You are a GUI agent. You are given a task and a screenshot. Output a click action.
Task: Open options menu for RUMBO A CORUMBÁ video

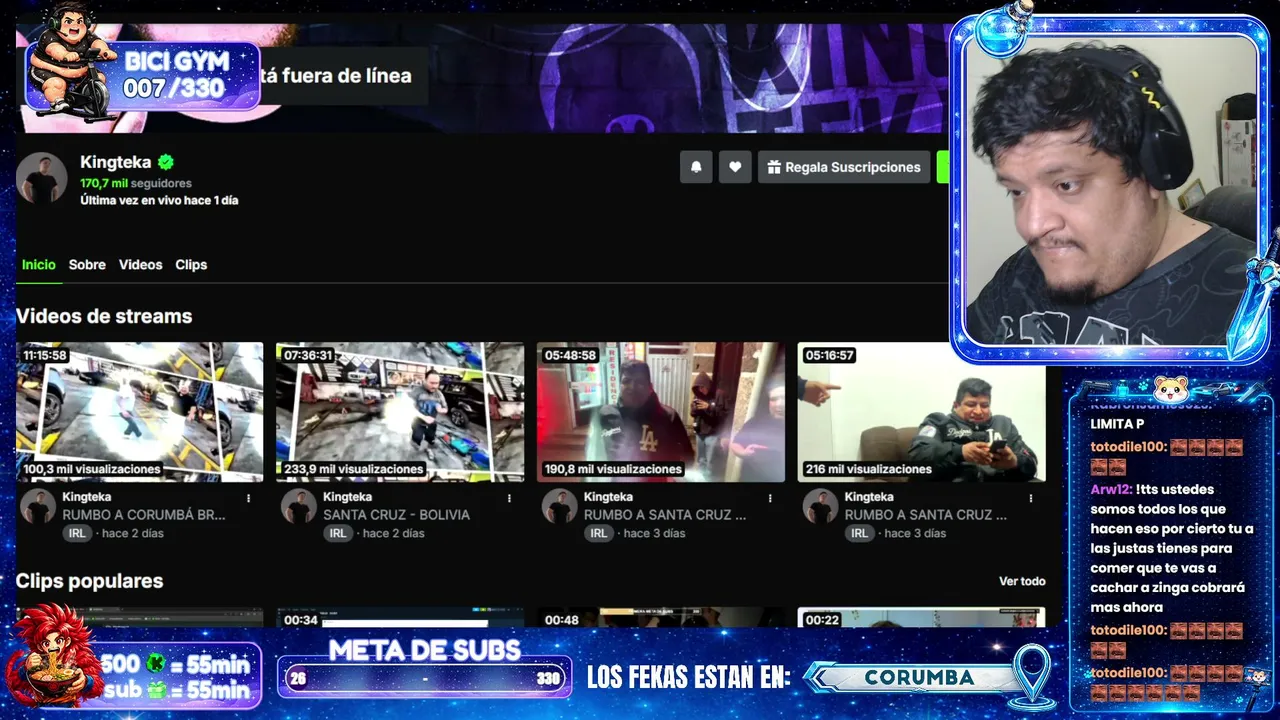tap(249, 498)
